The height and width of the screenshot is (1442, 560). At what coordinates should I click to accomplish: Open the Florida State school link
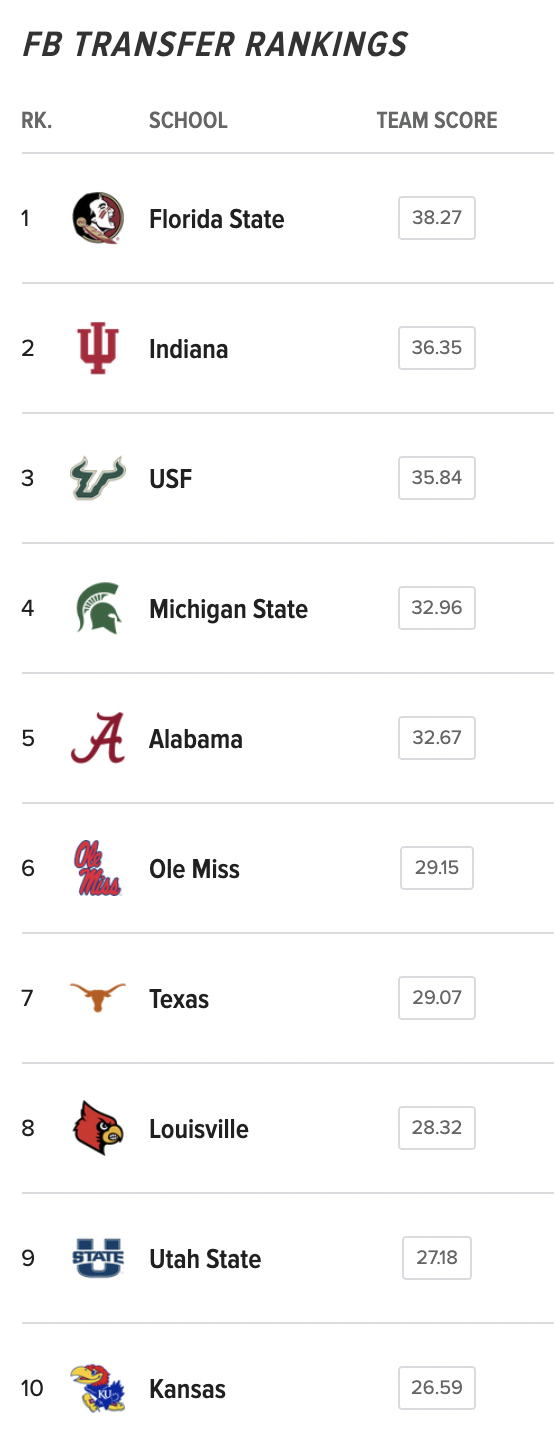tap(217, 219)
